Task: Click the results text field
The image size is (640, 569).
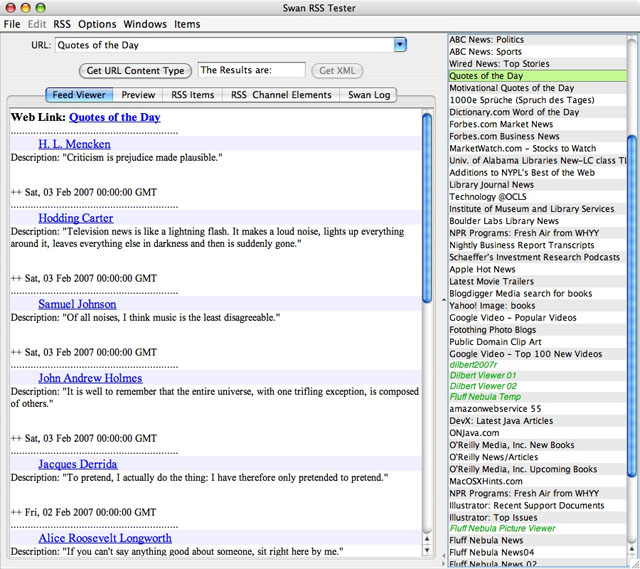Action: tap(251, 71)
